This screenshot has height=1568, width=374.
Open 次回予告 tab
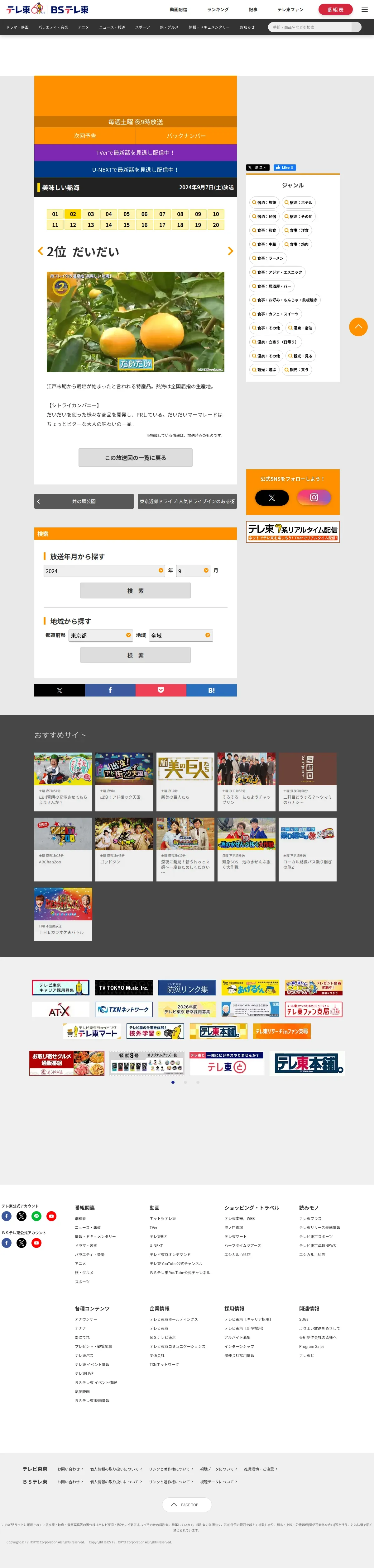(85, 136)
